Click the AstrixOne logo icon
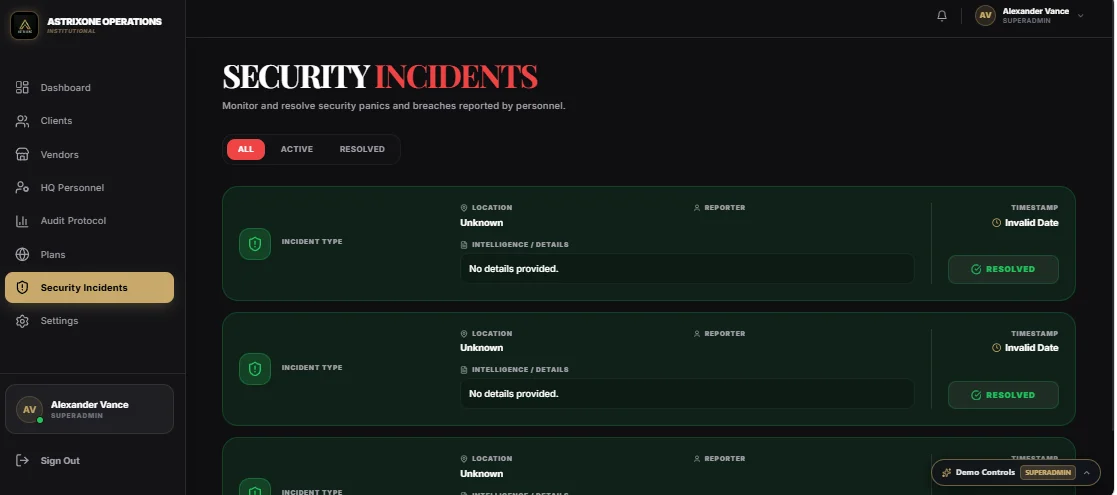Viewport: 1117px width, 495px height. tap(24, 26)
